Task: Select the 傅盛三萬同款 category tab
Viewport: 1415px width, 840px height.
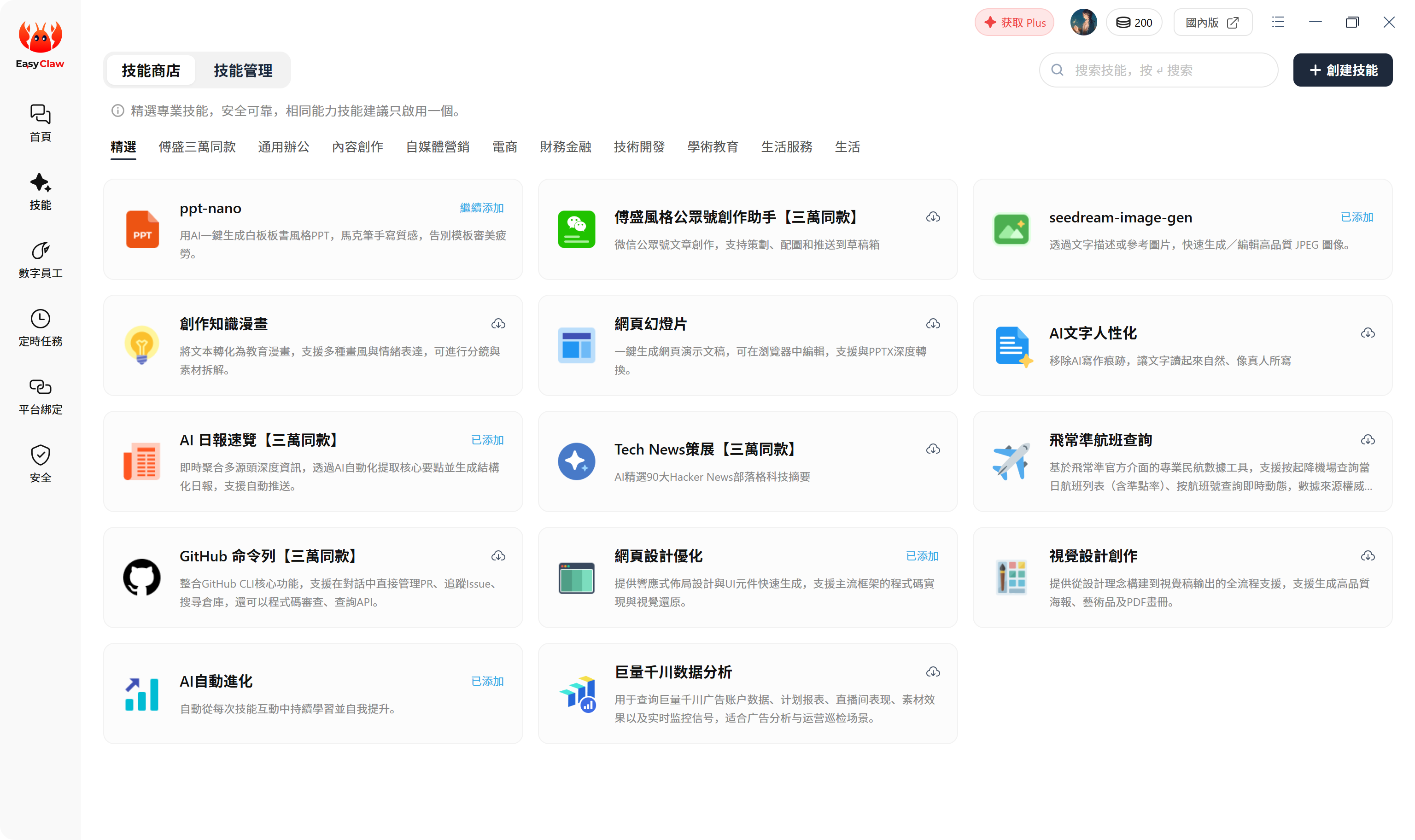Action: click(x=197, y=146)
